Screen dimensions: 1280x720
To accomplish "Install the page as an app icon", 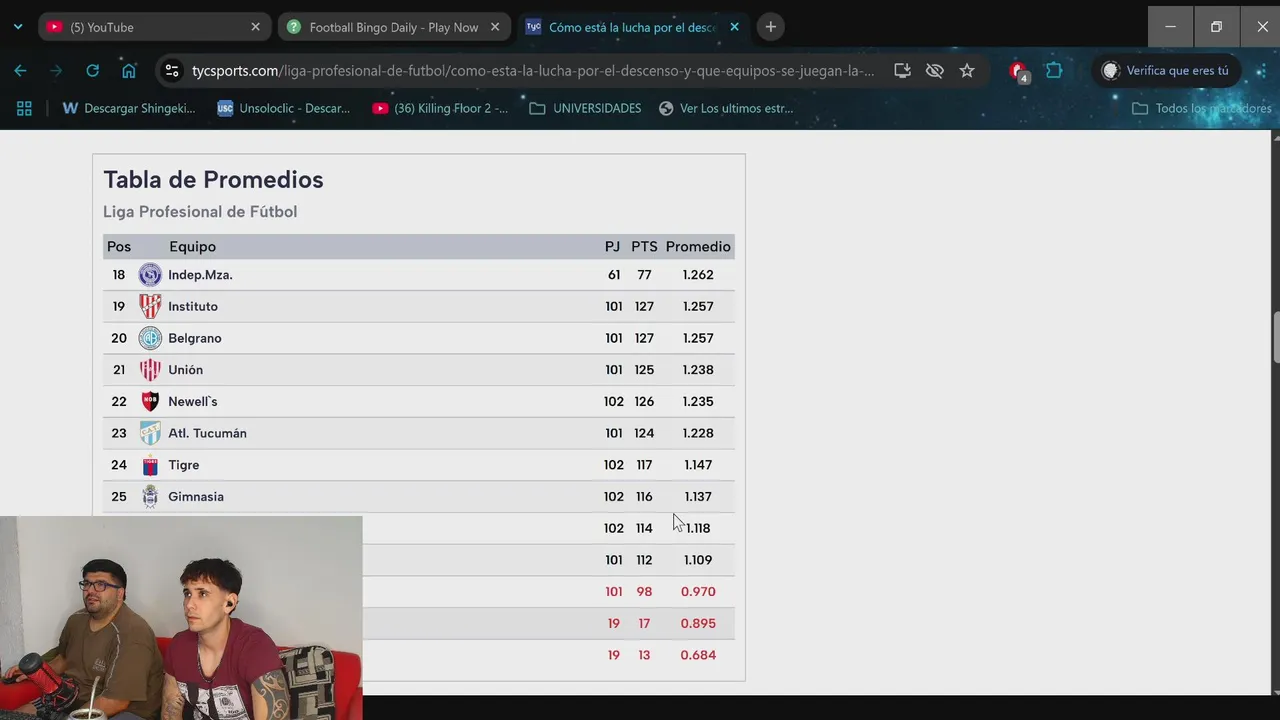I will point(902,71).
